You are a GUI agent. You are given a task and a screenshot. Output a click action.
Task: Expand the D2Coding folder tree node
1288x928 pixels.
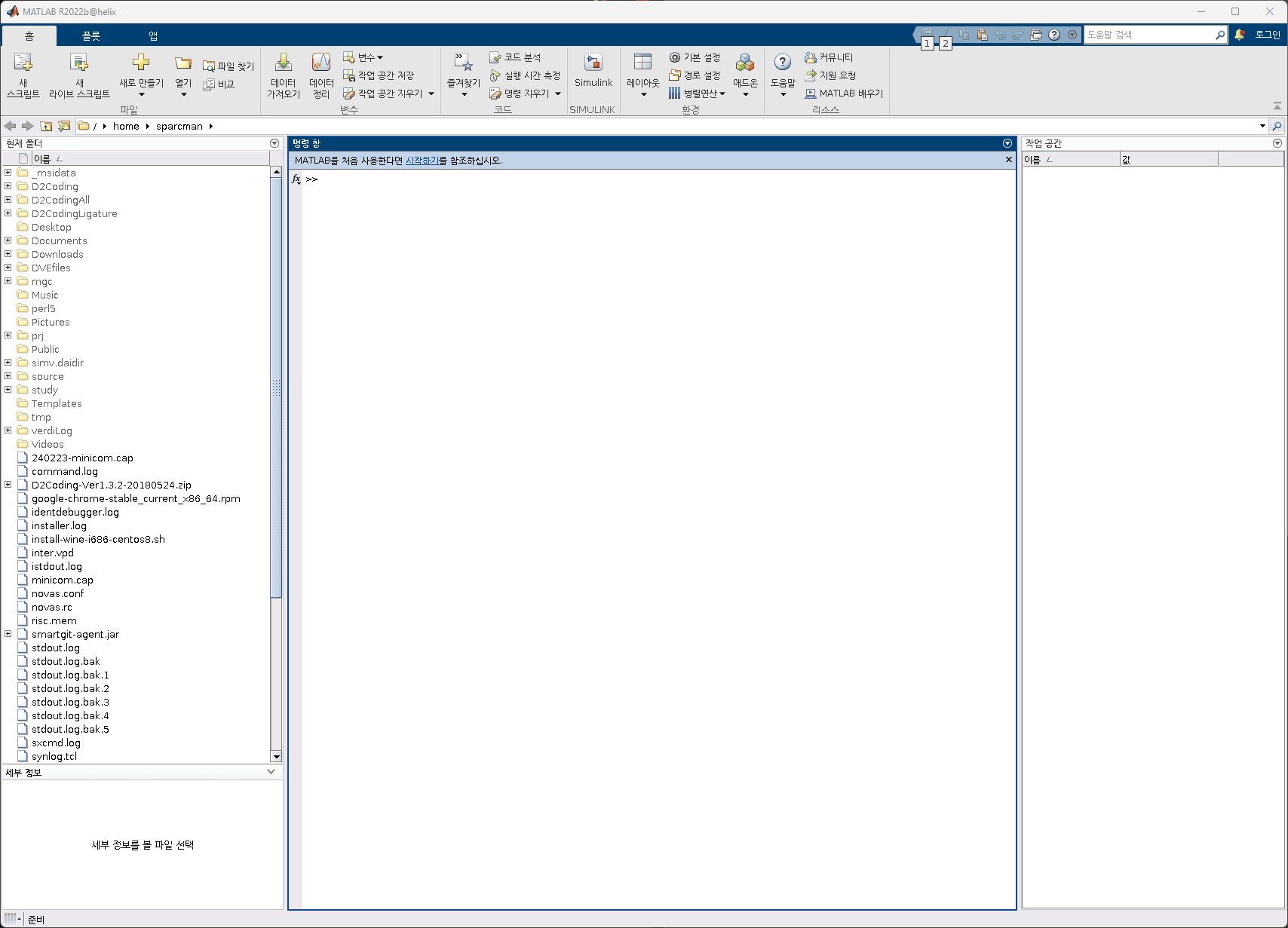(x=8, y=186)
